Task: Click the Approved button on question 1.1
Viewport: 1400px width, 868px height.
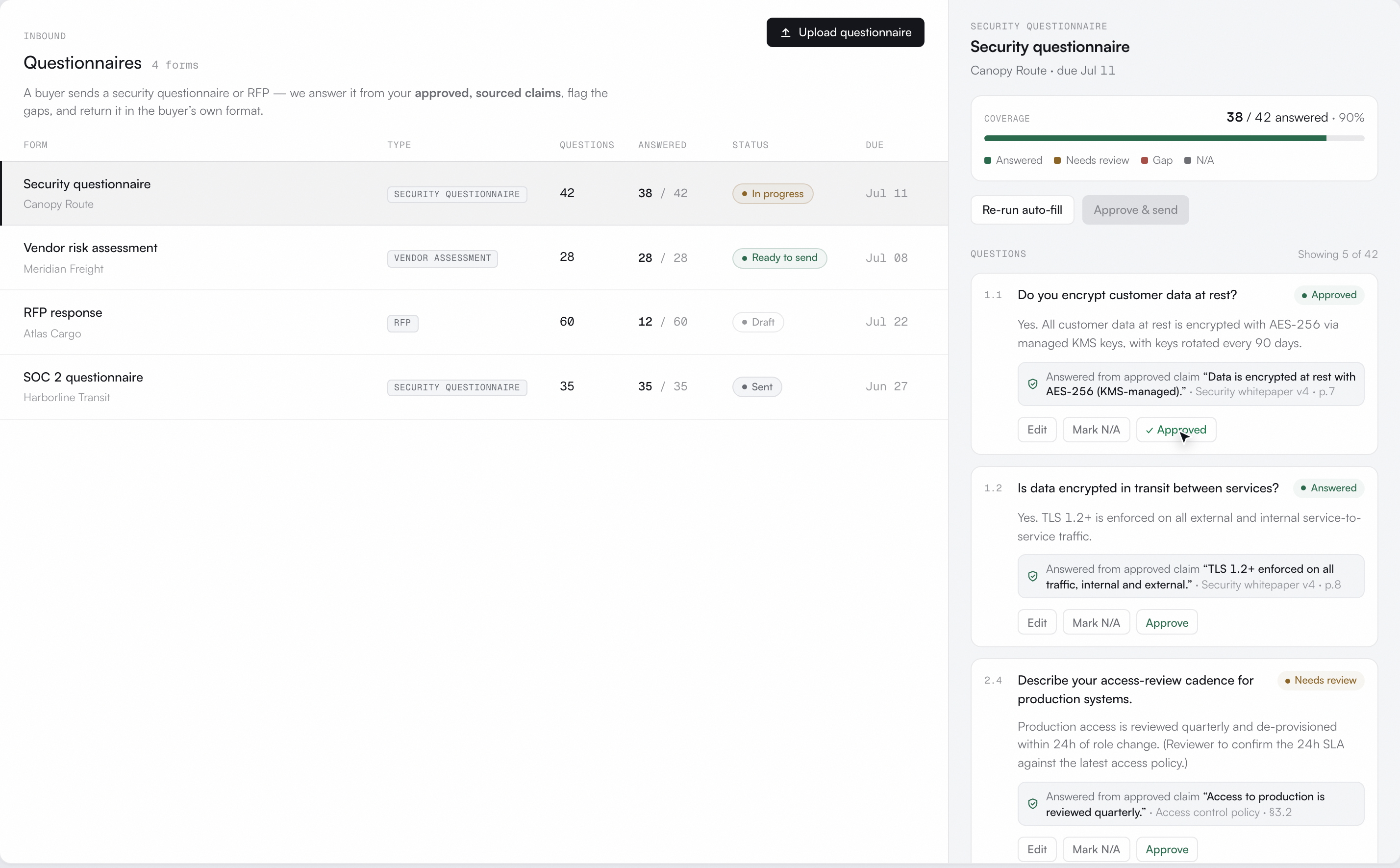Action: click(x=1175, y=430)
